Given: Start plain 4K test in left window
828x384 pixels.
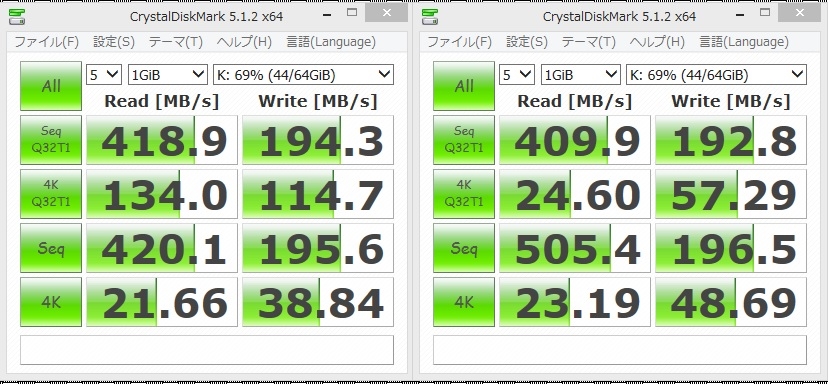Looking at the screenshot, I should (x=51, y=302).
